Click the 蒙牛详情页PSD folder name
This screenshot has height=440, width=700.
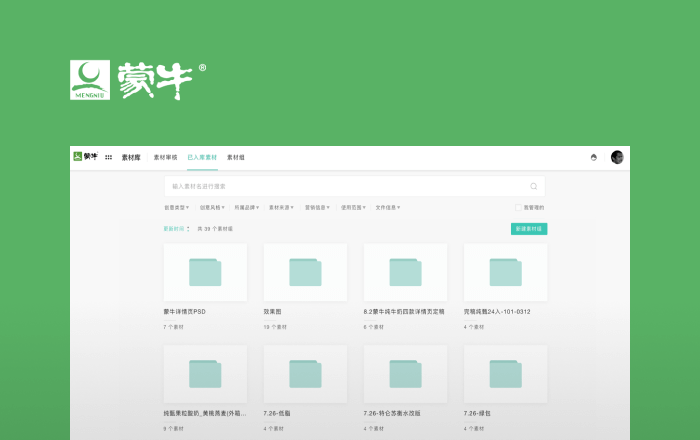click(x=184, y=312)
